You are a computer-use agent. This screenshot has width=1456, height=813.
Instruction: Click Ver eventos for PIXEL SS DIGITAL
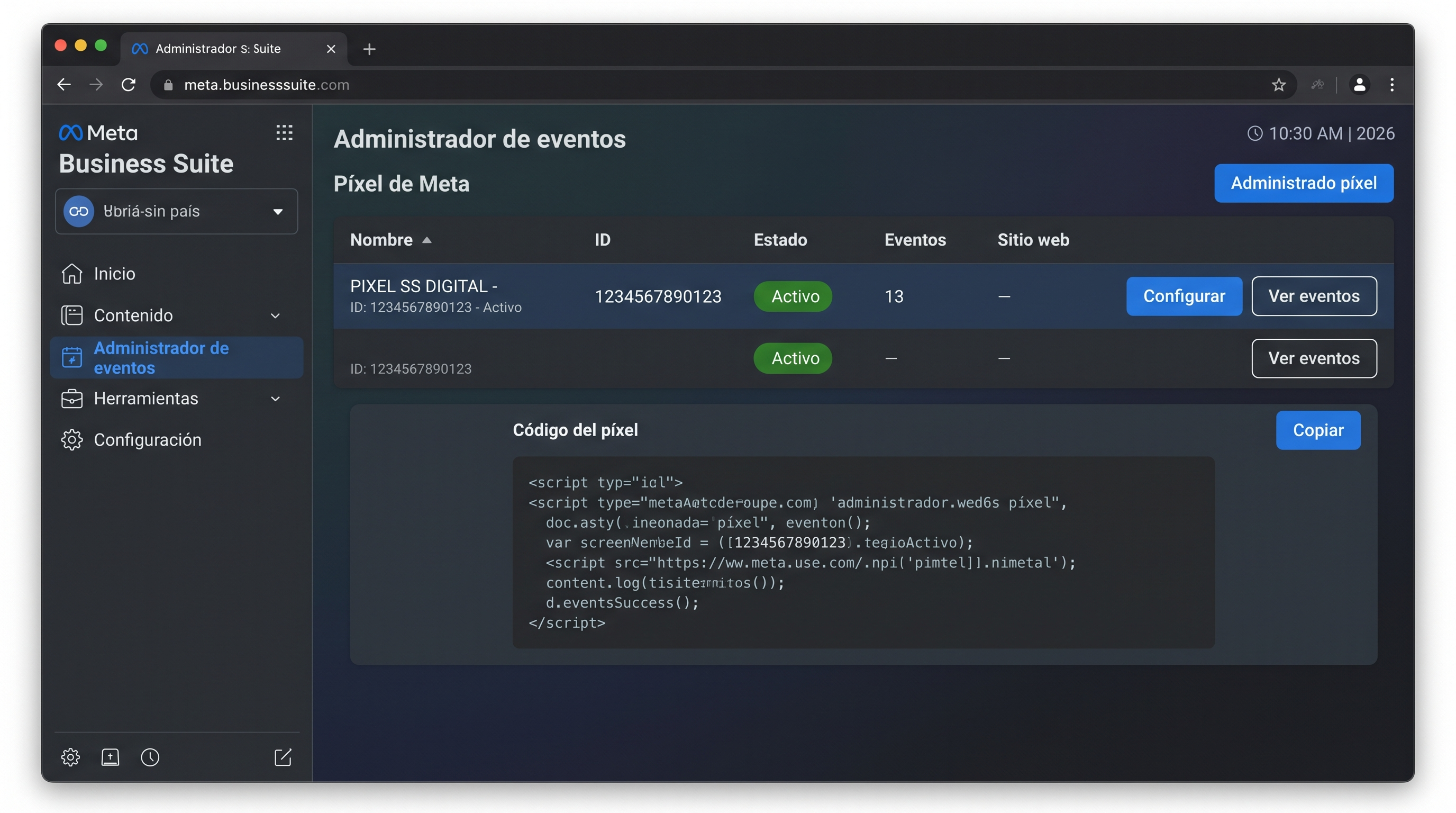point(1314,296)
